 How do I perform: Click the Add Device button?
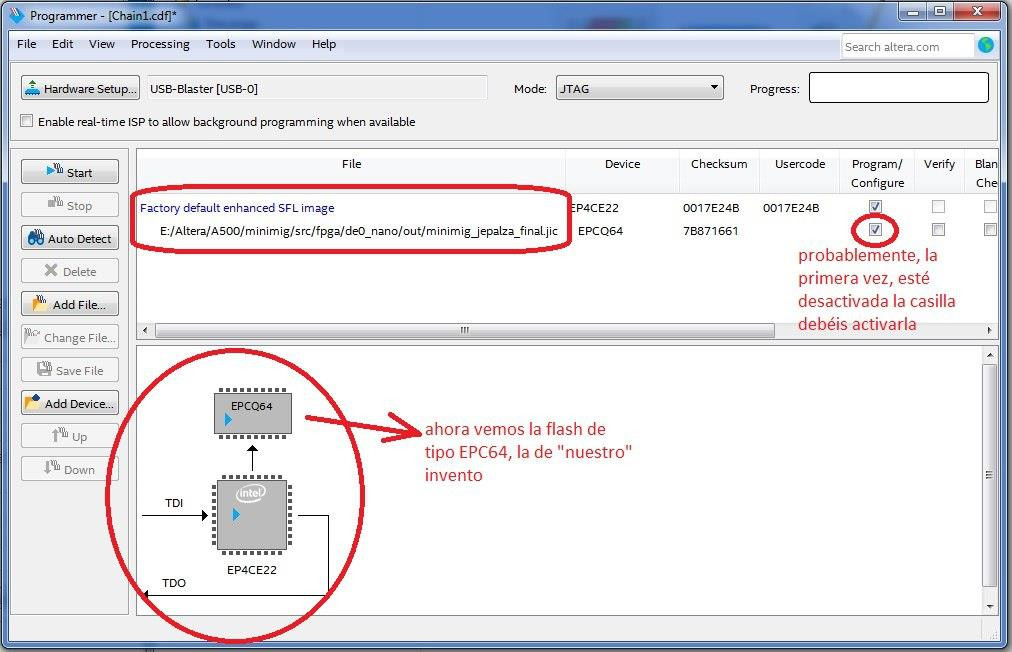[69, 403]
